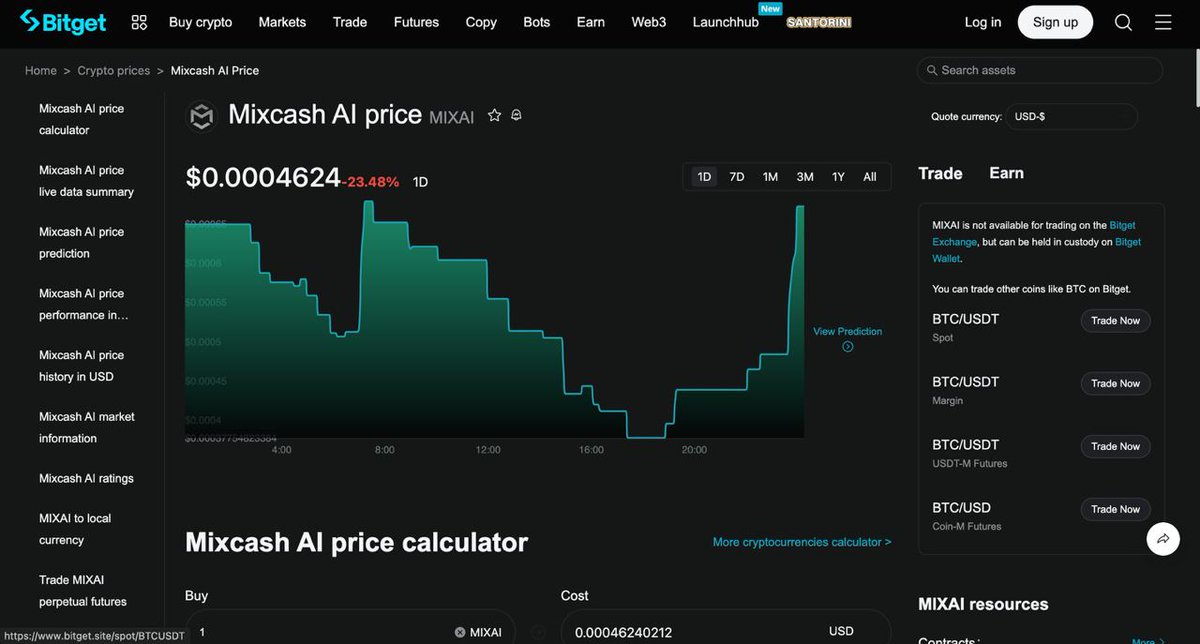Open the Web3 menu
1200x644 pixels.
649,22
